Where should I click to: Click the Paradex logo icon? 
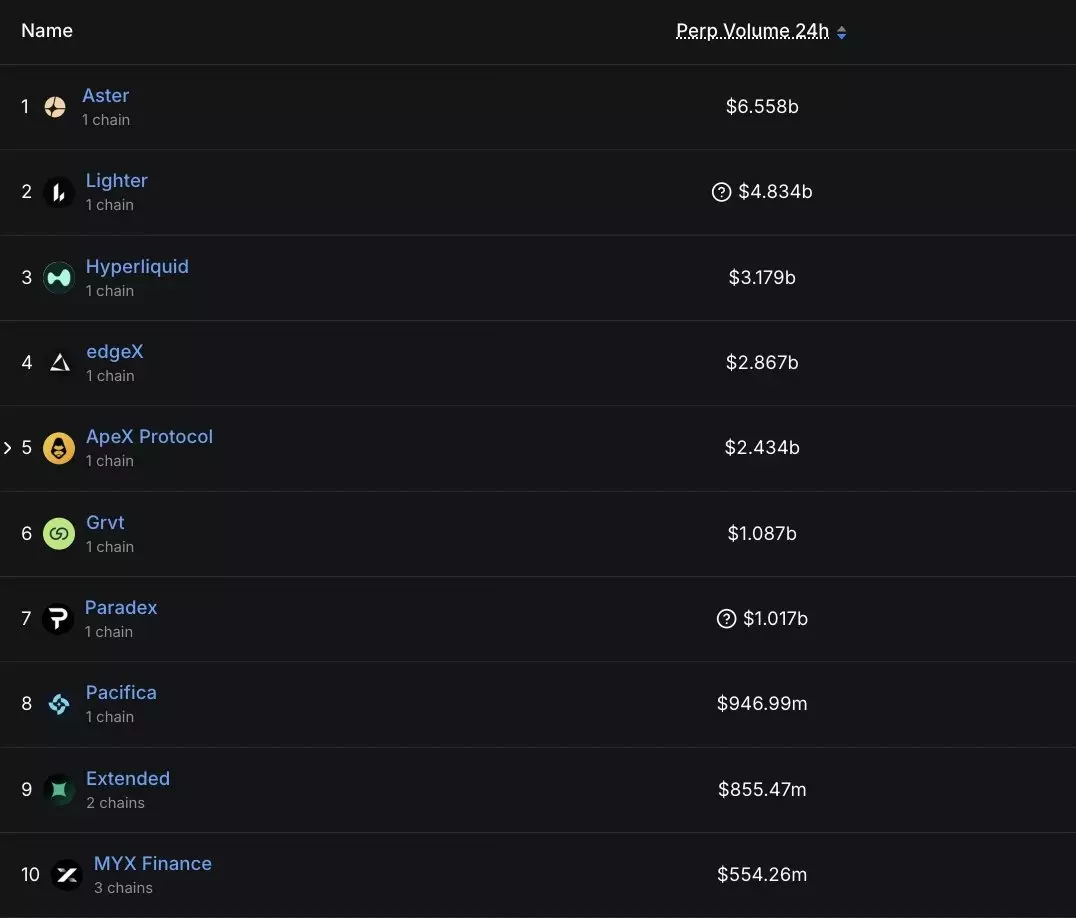click(x=58, y=619)
